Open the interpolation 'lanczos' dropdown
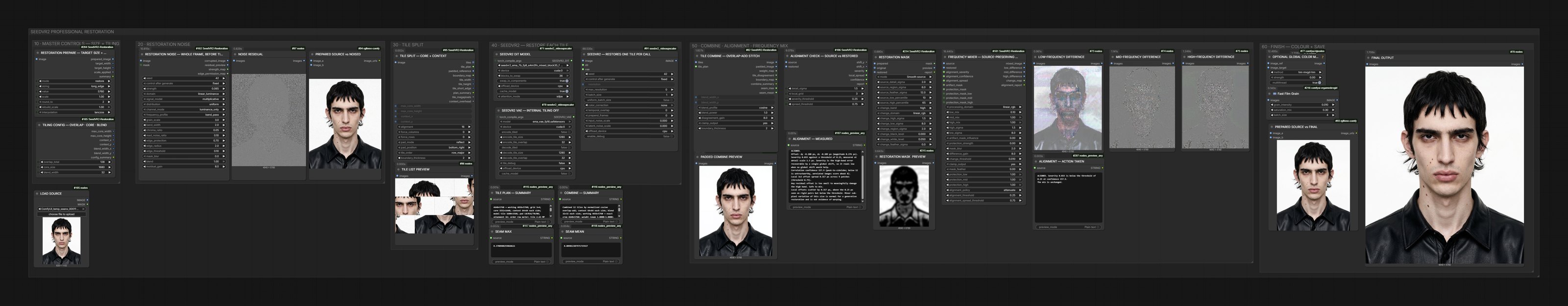Screen dimensions: 1568x306 click(75, 112)
